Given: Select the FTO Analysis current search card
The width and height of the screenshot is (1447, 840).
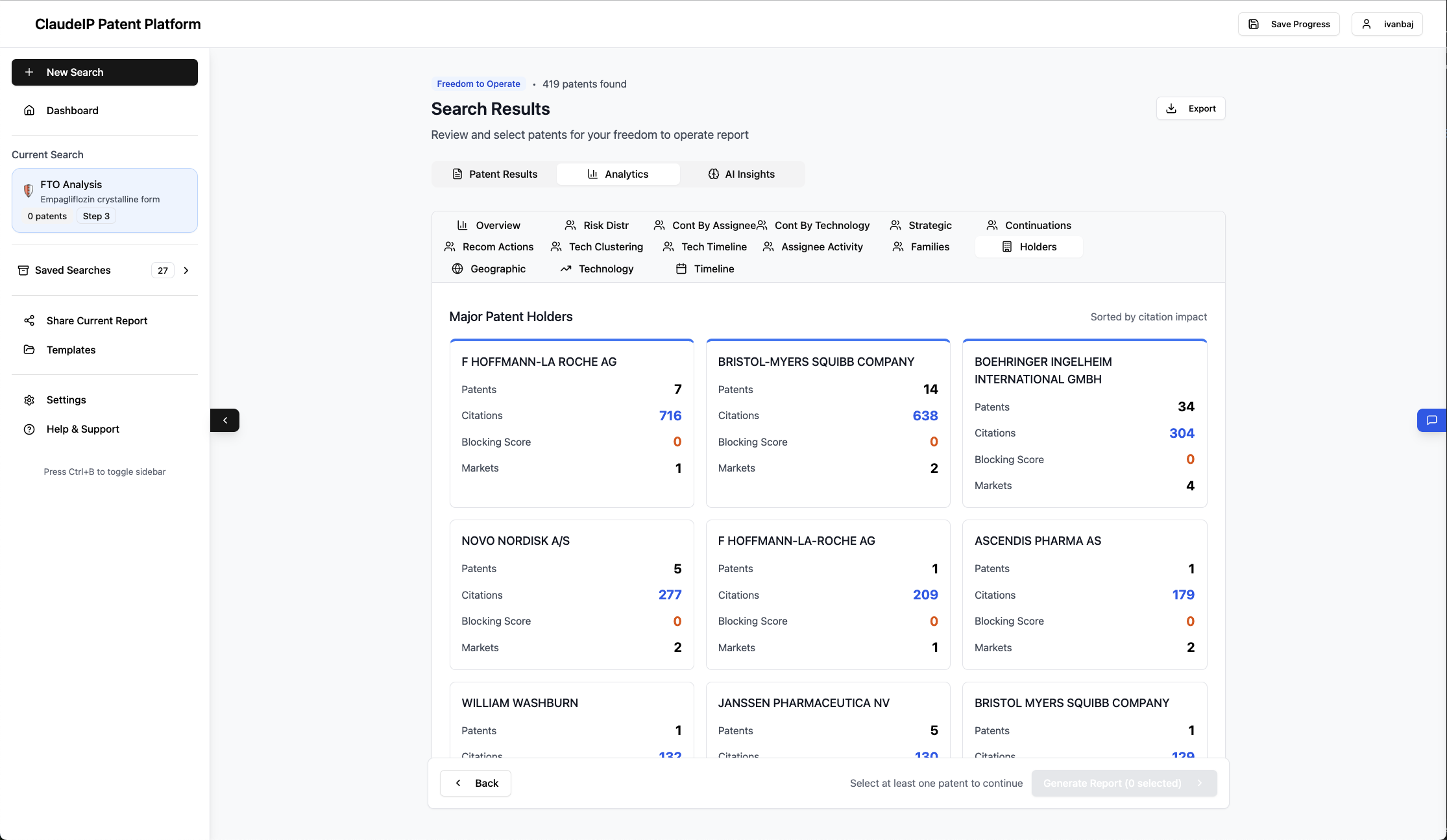Looking at the screenshot, I should 104,200.
